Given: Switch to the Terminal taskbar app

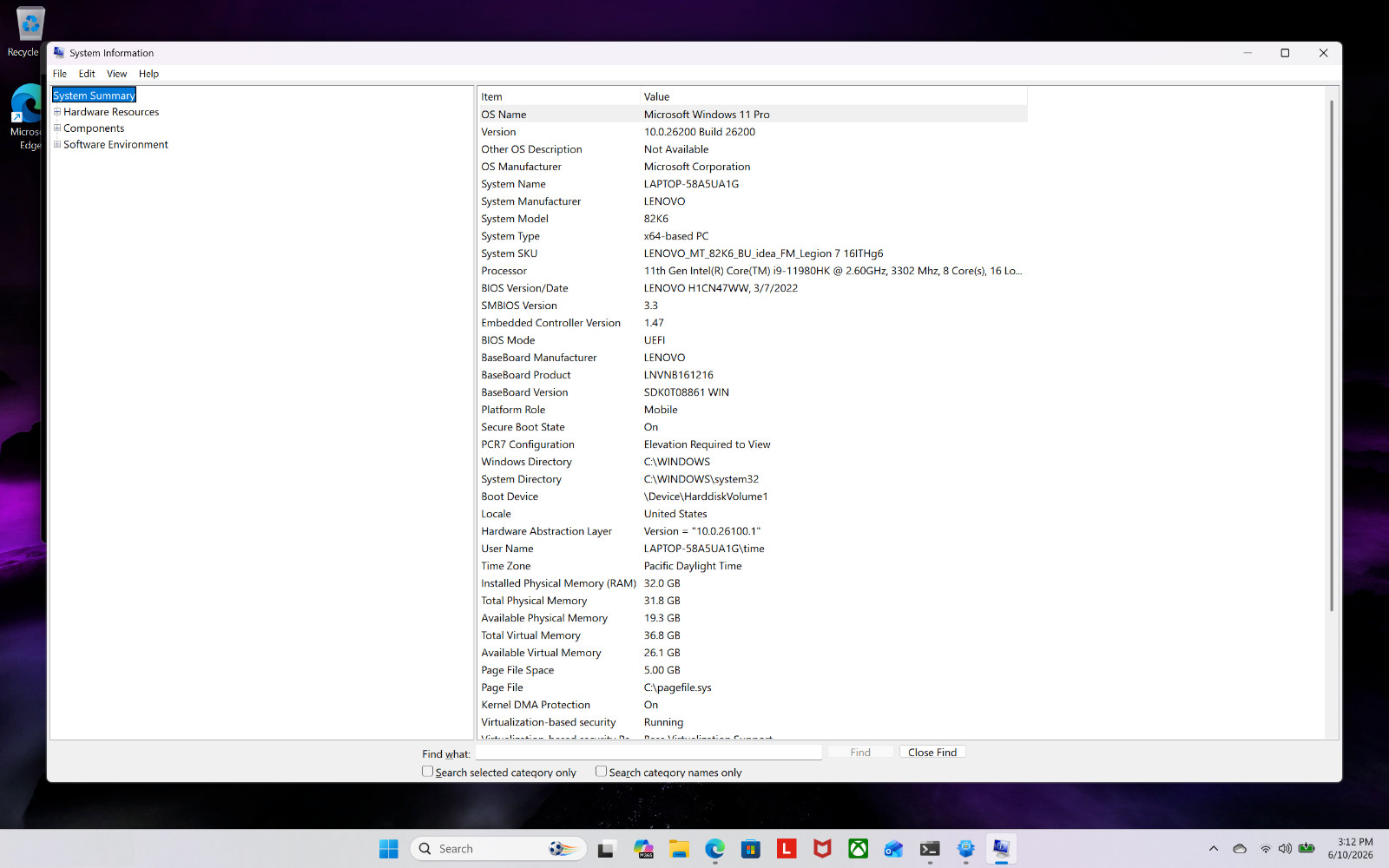Looking at the screenshot, I should click(x=930, y=849).
